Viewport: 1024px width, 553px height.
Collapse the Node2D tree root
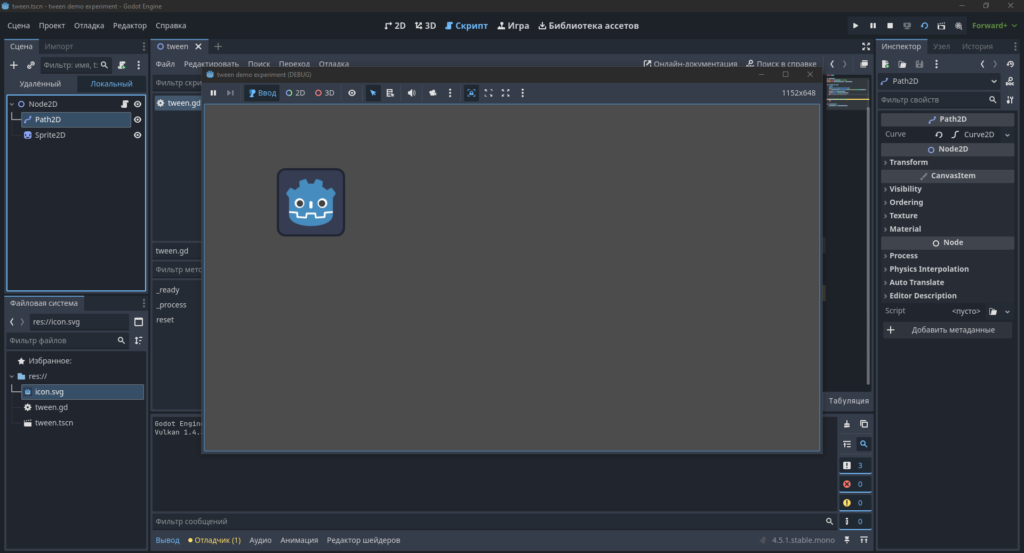click(x=12, y=104)
